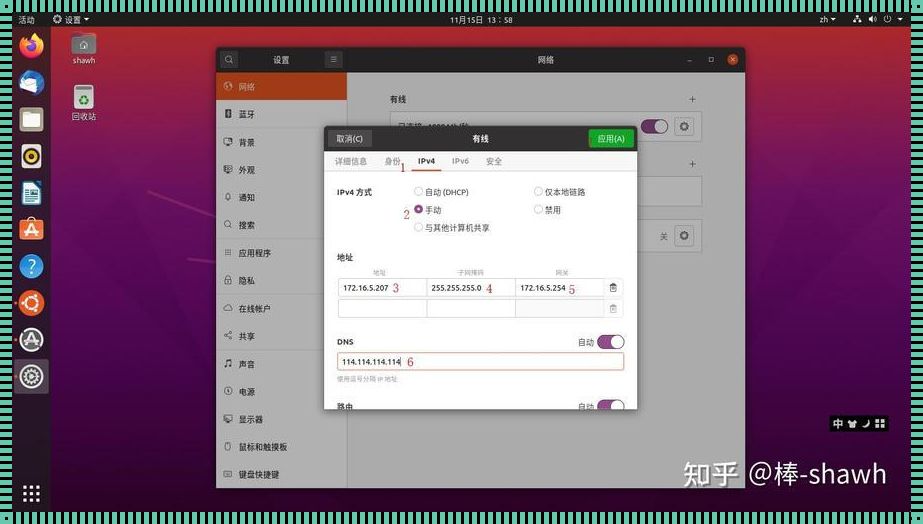923x524 pixels.
Task: Click 活动 in the top bar
Action: click(x=26, y=19)
